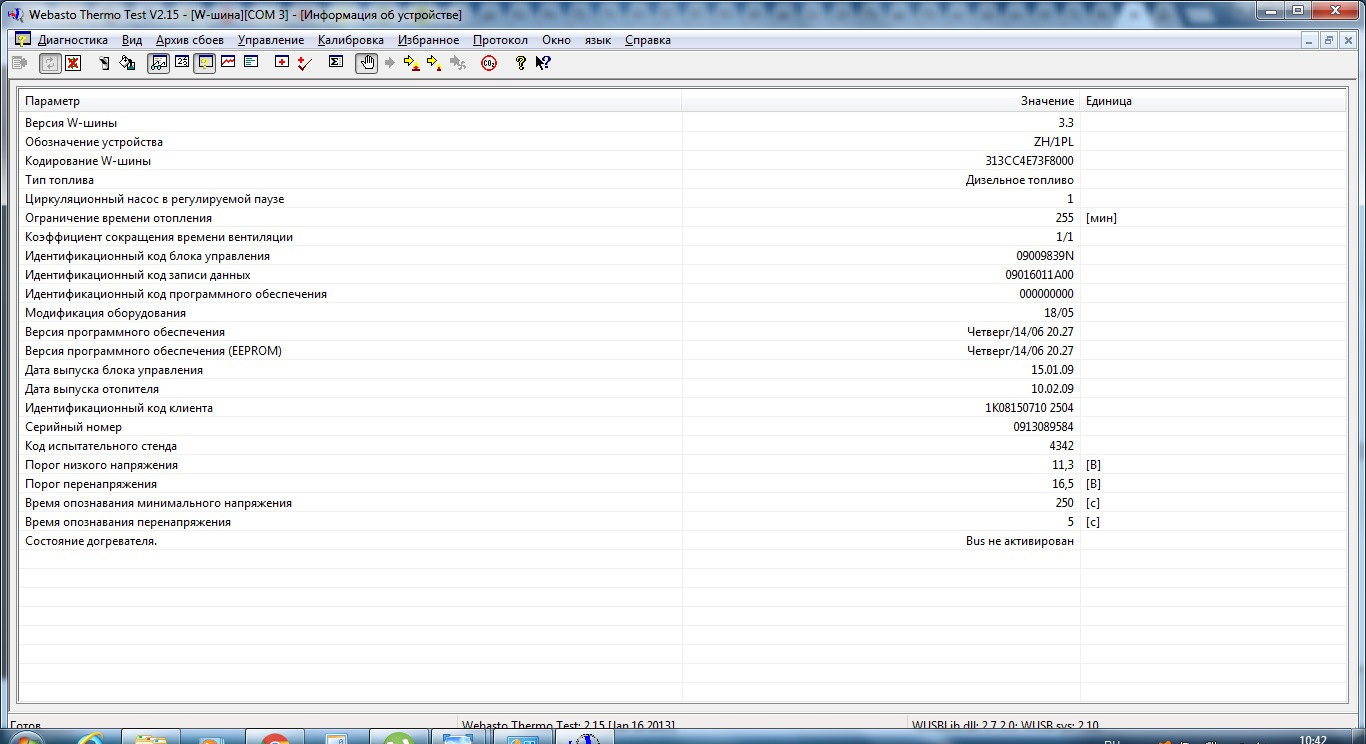The height and width of the screenshot is (744, 1366).
Task: Click the red X stop diagnosis icon
Action: coord(73,63)
